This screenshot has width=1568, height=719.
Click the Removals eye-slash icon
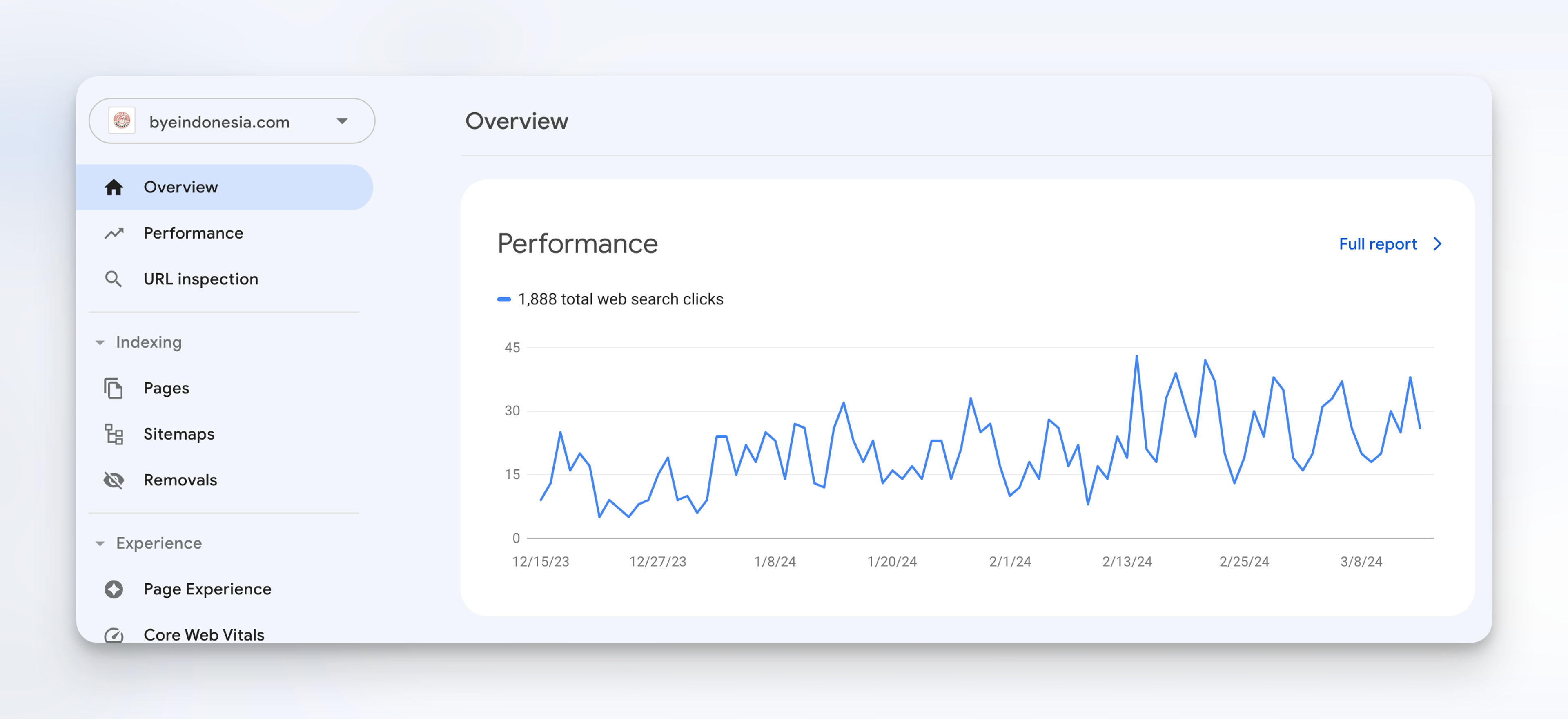(113, 480)
